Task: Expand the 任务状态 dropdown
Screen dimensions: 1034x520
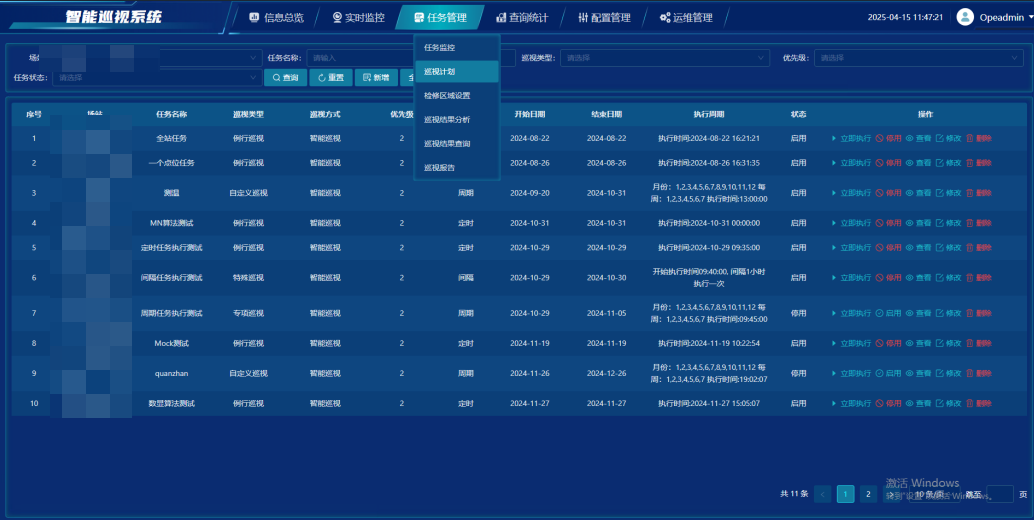Action: click(155, 77)
